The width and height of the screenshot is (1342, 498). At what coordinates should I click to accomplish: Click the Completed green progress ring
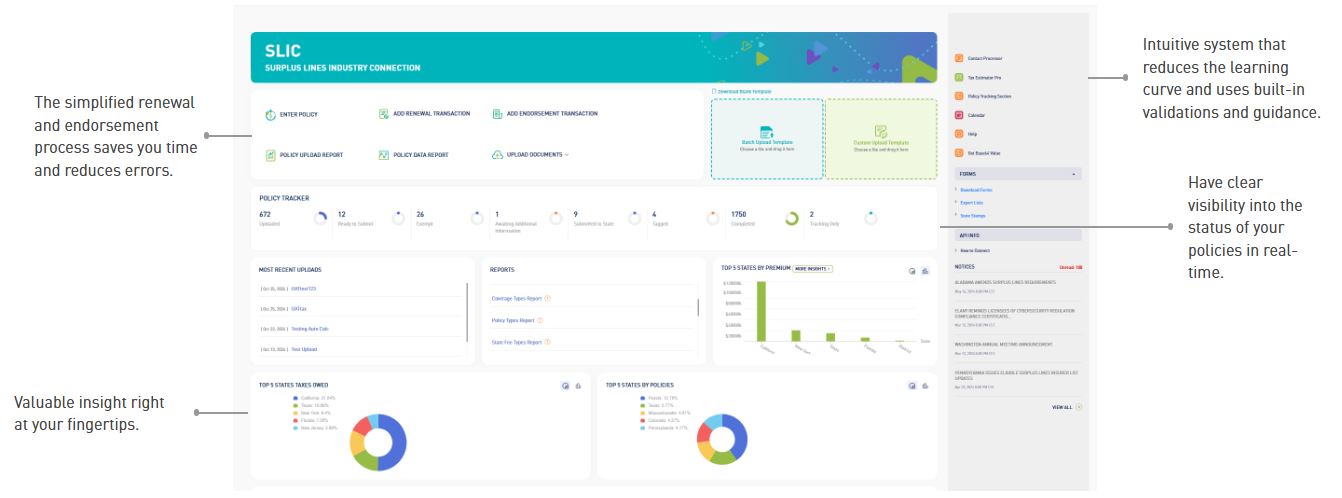[x=791, y=218]
